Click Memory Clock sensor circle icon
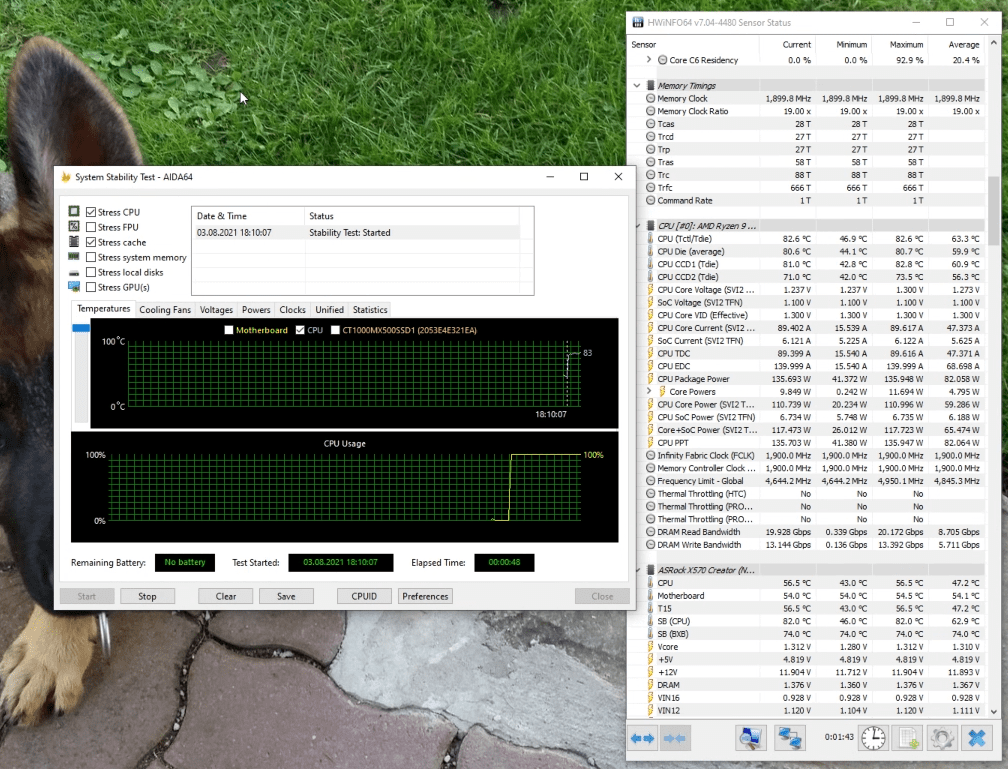This screenshot has height=769, width=1008. [x=651, y=98]
